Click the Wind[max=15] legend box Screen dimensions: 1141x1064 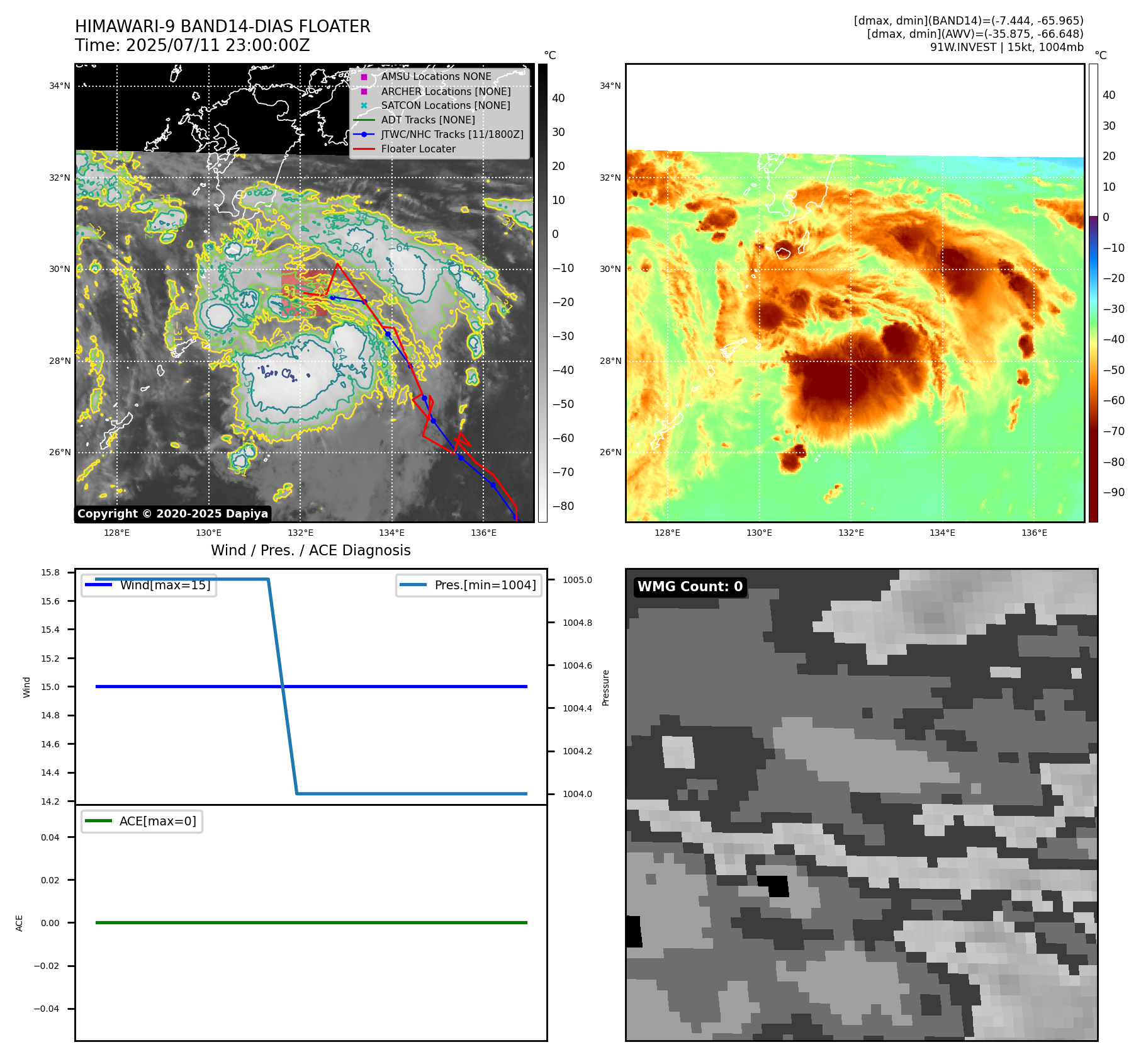click(149, 585)
